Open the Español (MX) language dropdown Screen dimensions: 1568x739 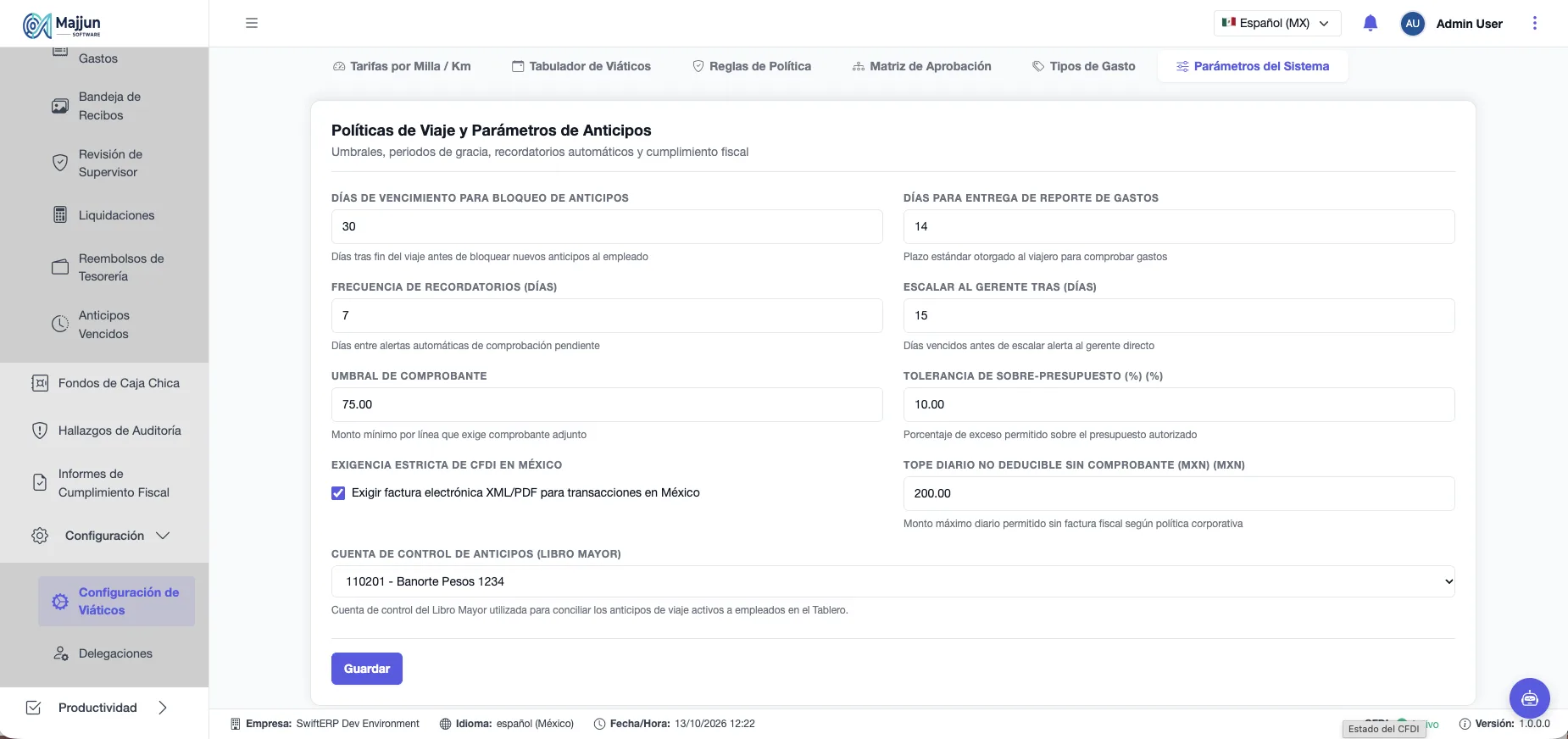click(x=1277, y=23)
